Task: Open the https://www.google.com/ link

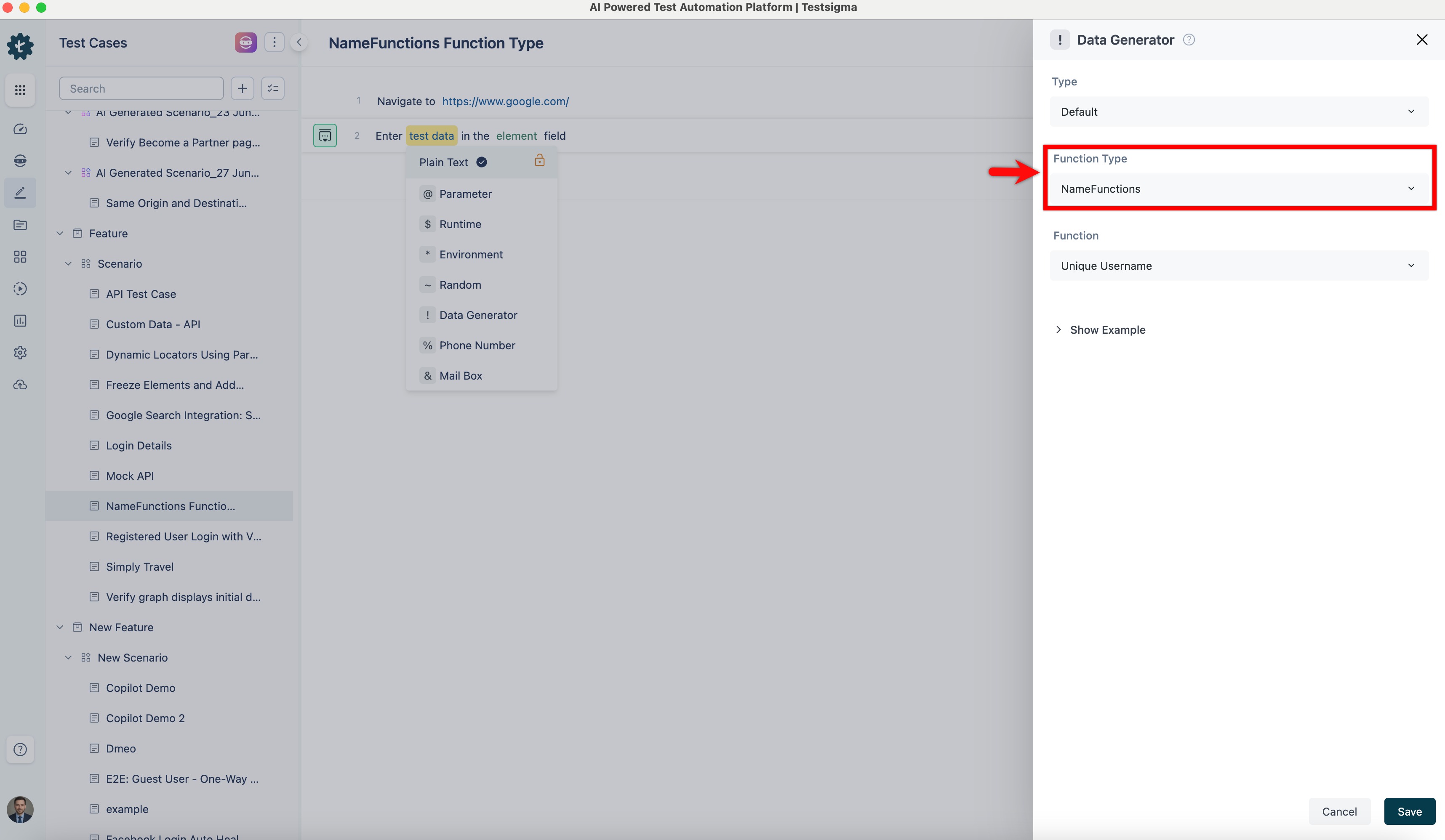Action: 505,101
